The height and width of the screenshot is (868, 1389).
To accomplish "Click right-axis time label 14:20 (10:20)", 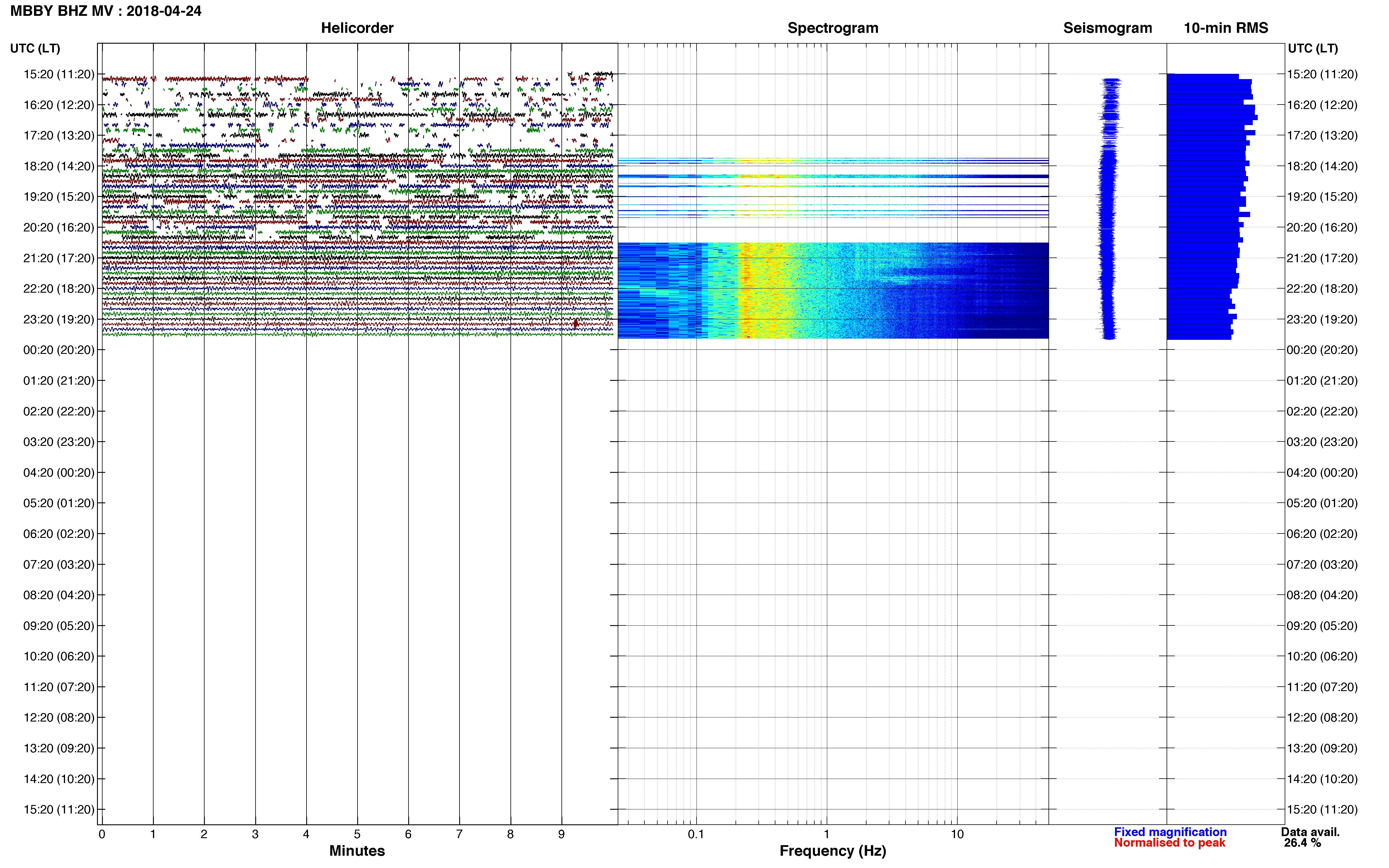I will (x=1322, y=779).
